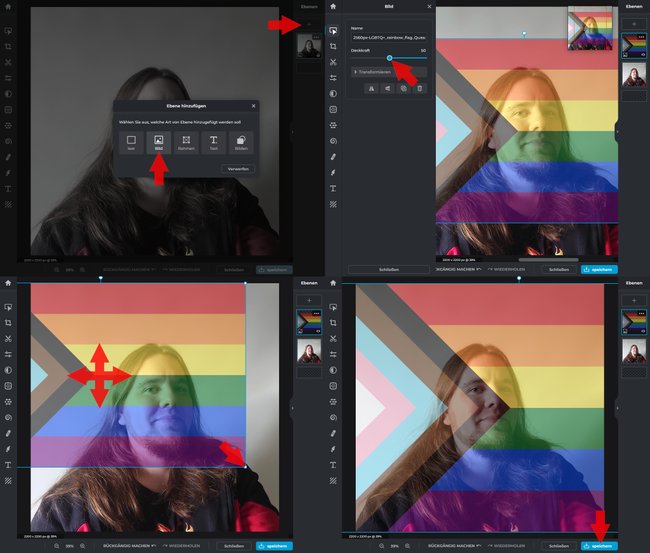Close the Bild panel with the X
650x553 pixels.
coord(429,7)
